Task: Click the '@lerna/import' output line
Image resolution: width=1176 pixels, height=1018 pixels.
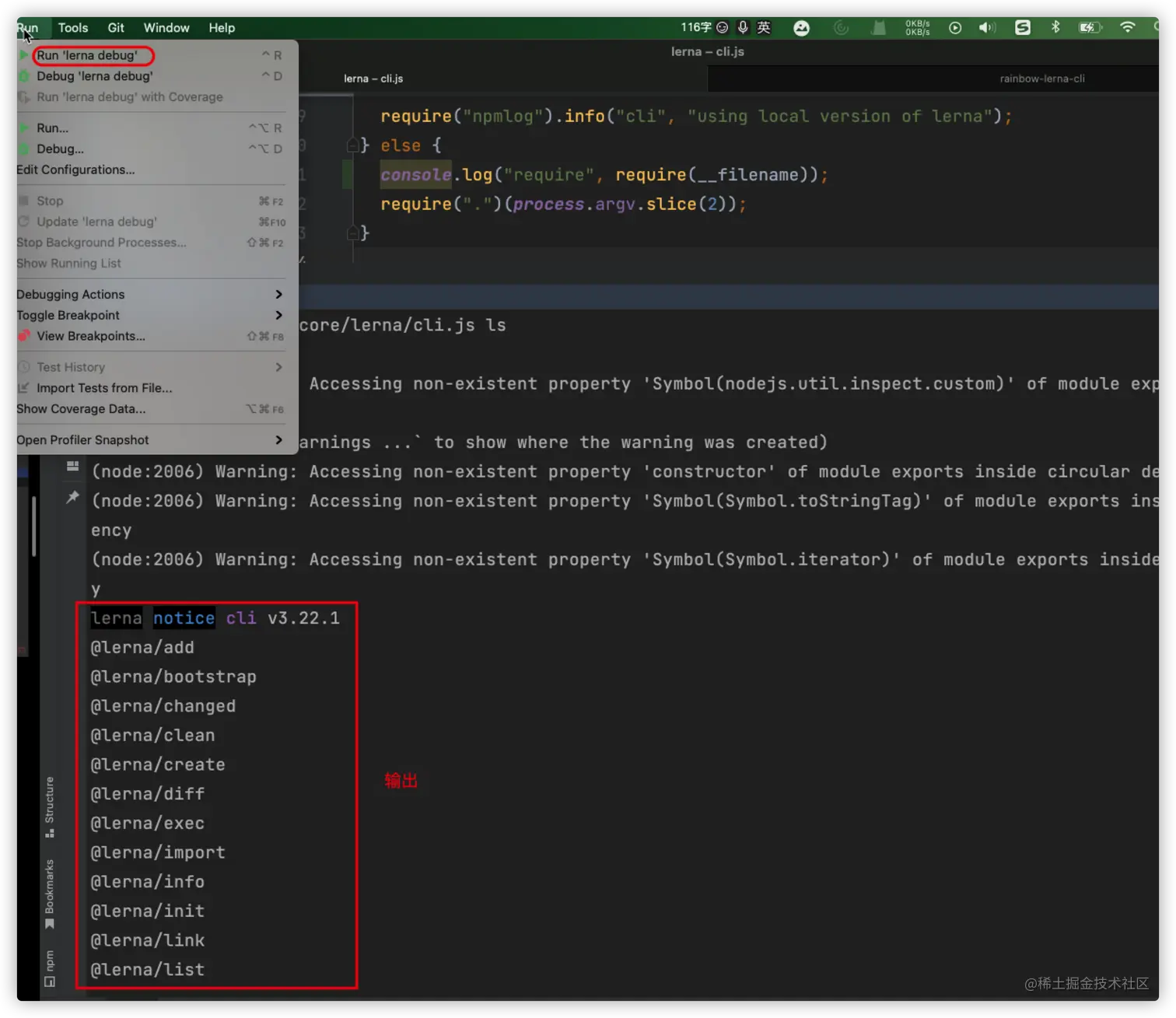Action: (x=158, y=853)
